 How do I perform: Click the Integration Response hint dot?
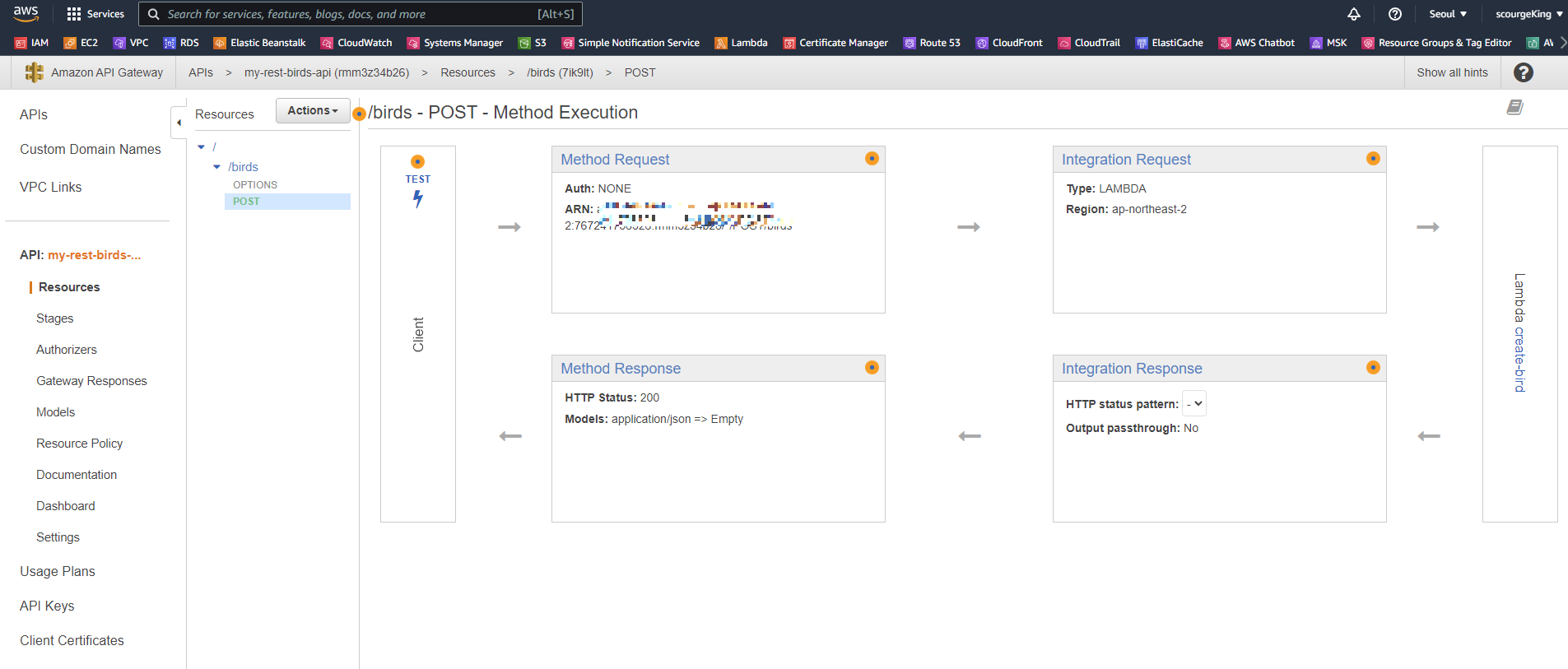tap(1373, 367)
